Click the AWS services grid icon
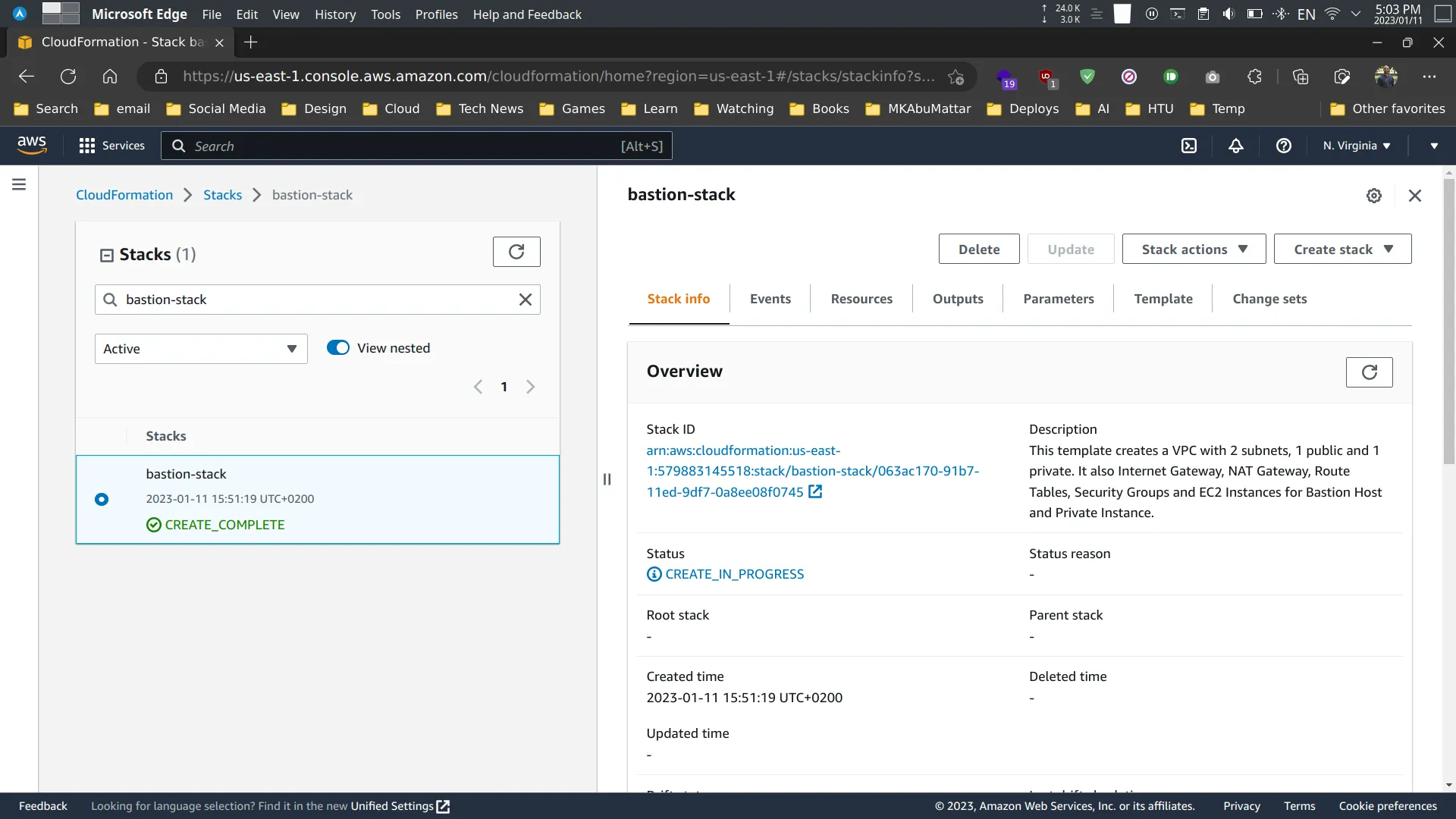The image size is (1456, 819). click(87, 145)
